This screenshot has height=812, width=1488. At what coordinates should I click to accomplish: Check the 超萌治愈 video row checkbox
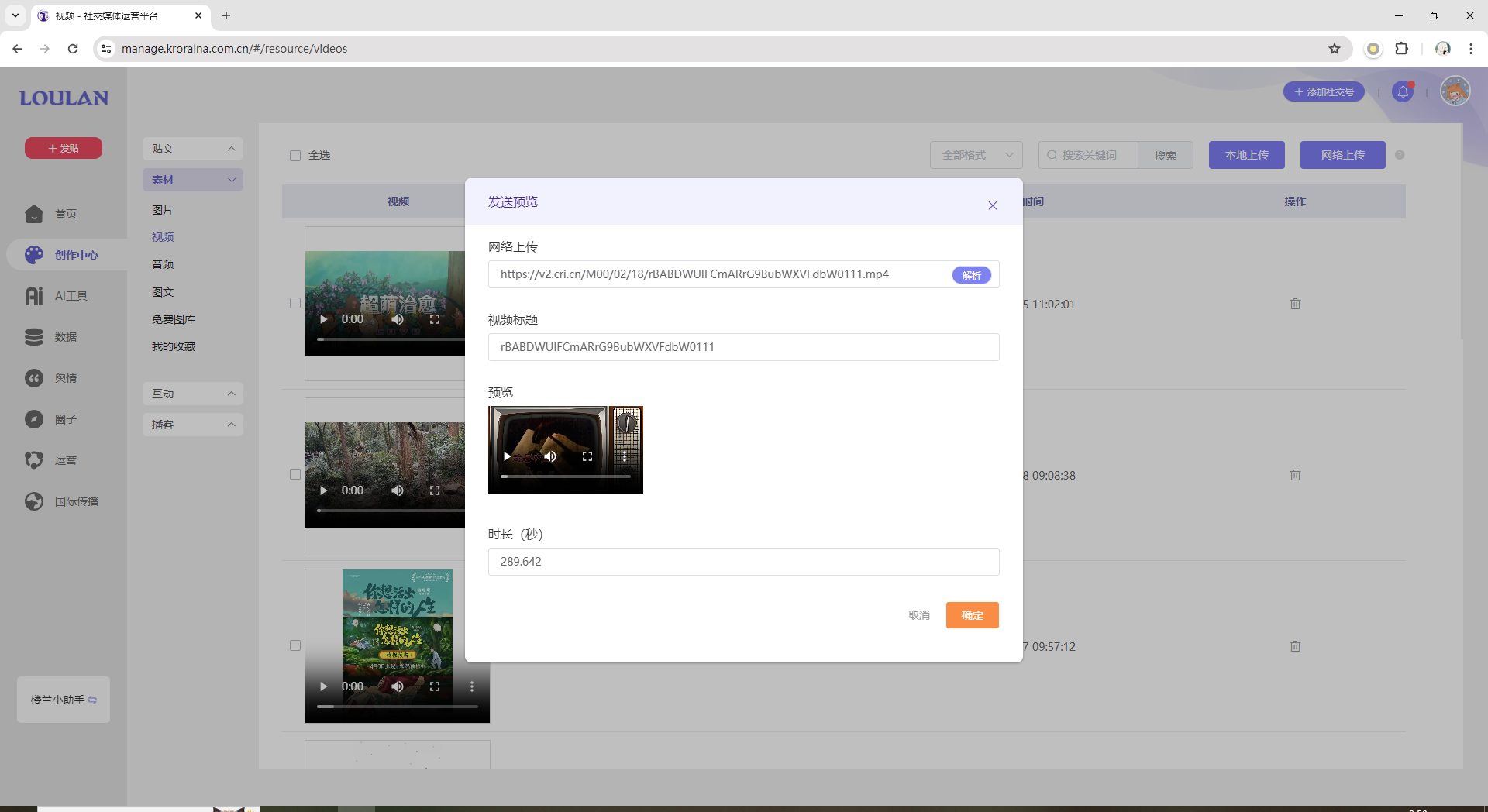pyautogui.click(x=295, y=304)
